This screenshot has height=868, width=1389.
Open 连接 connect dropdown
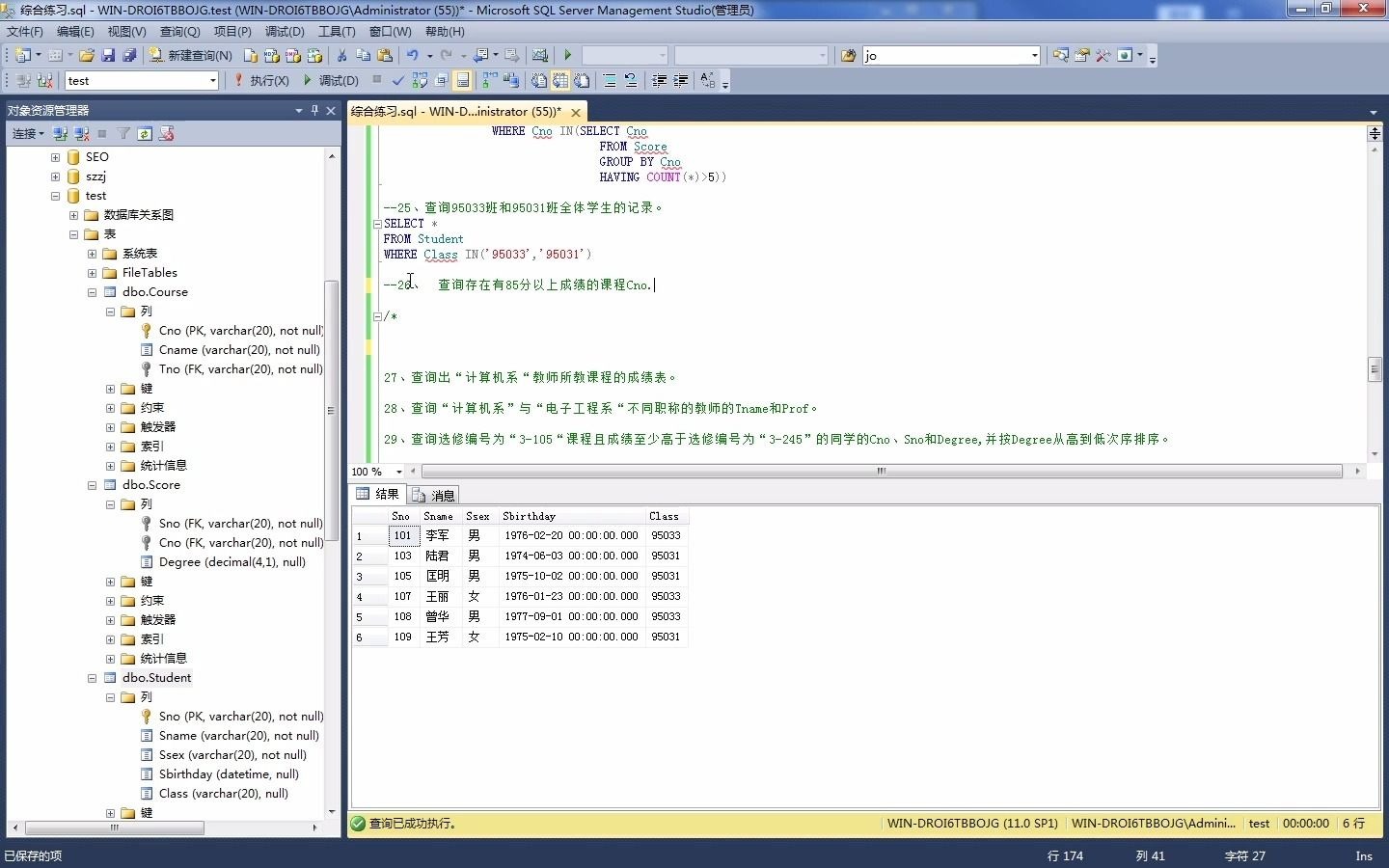(x=28, y=134)
